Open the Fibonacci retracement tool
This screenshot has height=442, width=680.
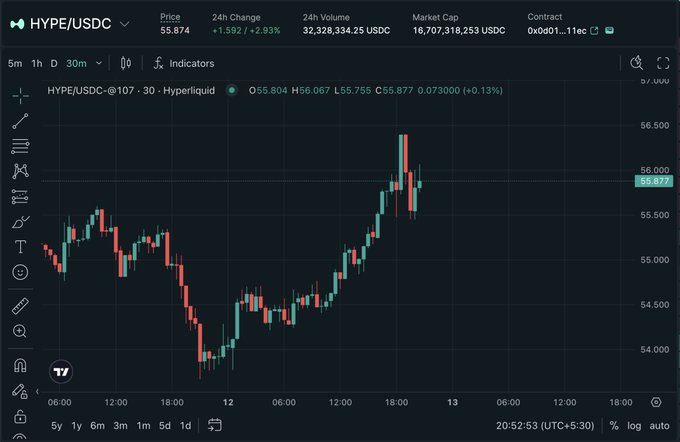20,146
